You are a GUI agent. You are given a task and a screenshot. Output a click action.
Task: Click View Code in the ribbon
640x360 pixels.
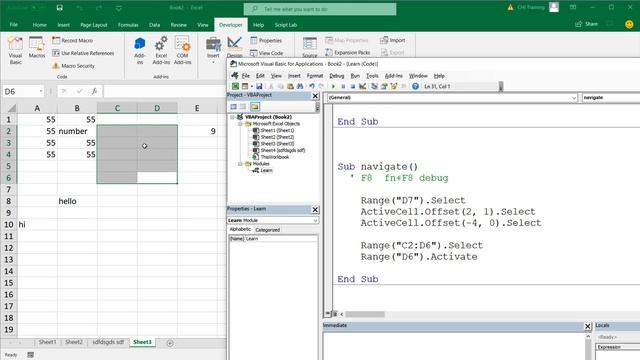pos(267,53)
